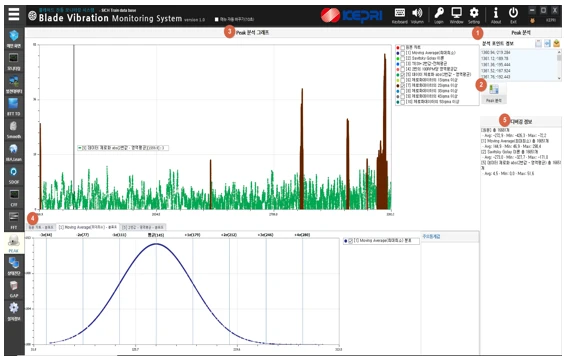This screenshot has width=568, height=363.
Task: Click the Peak 분석 그래프 header
Action: click(252, 33)
